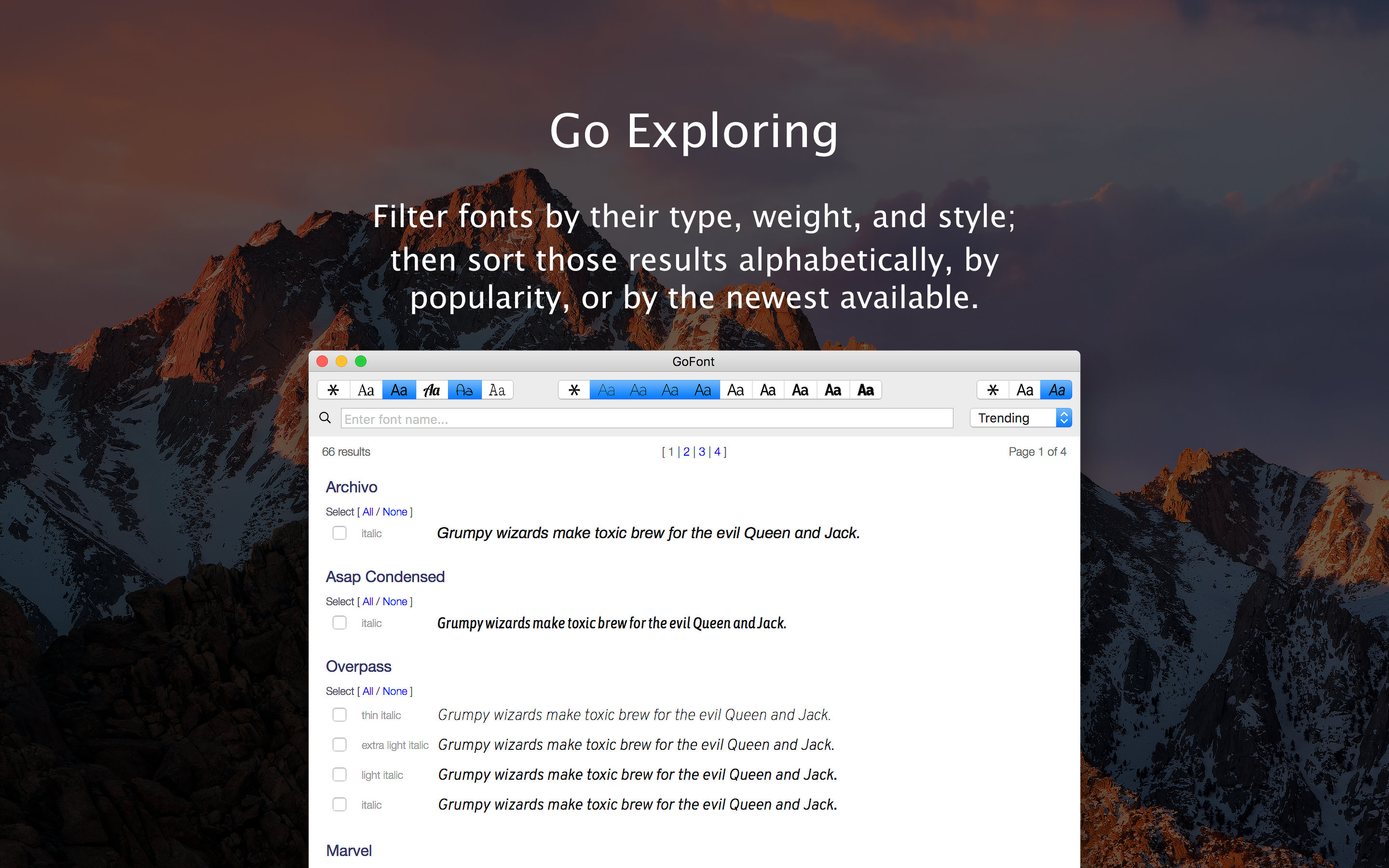Click the Enter font name search field

pyautogui.click(x=646, y=419)
